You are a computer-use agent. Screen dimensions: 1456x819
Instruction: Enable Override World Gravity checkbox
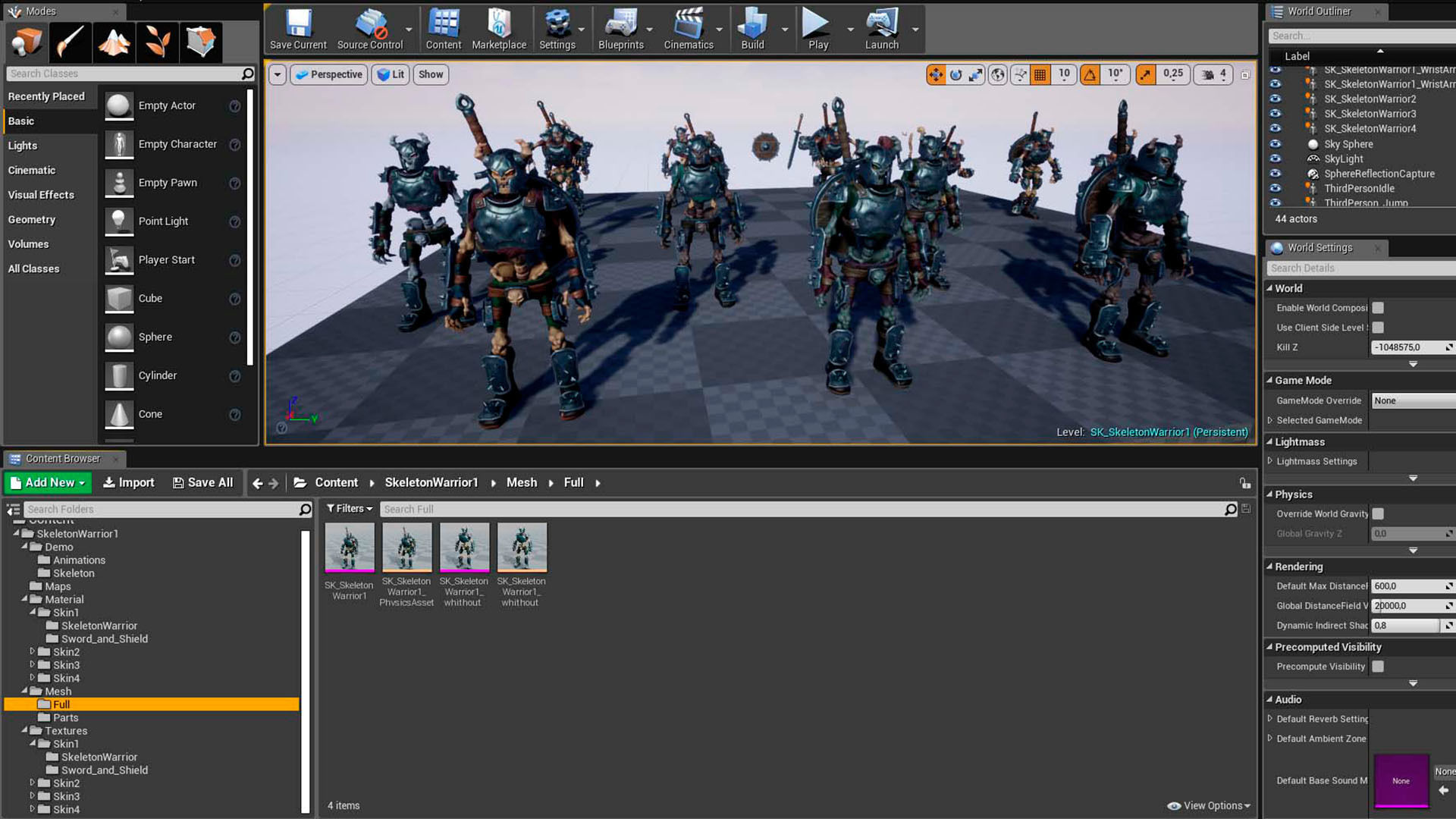pos(1378,514)
